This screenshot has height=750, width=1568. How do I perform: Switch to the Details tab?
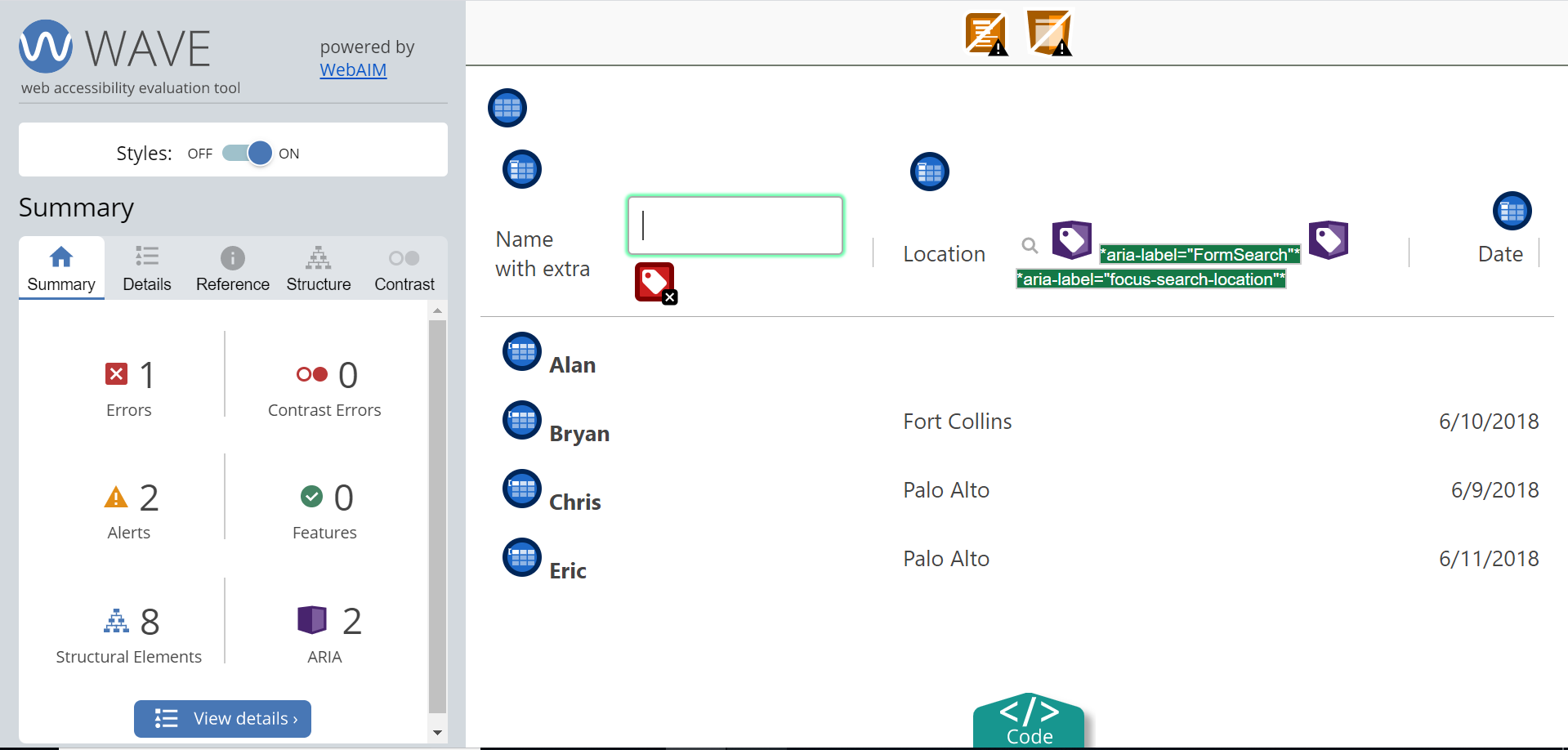(x=147, y=268)
